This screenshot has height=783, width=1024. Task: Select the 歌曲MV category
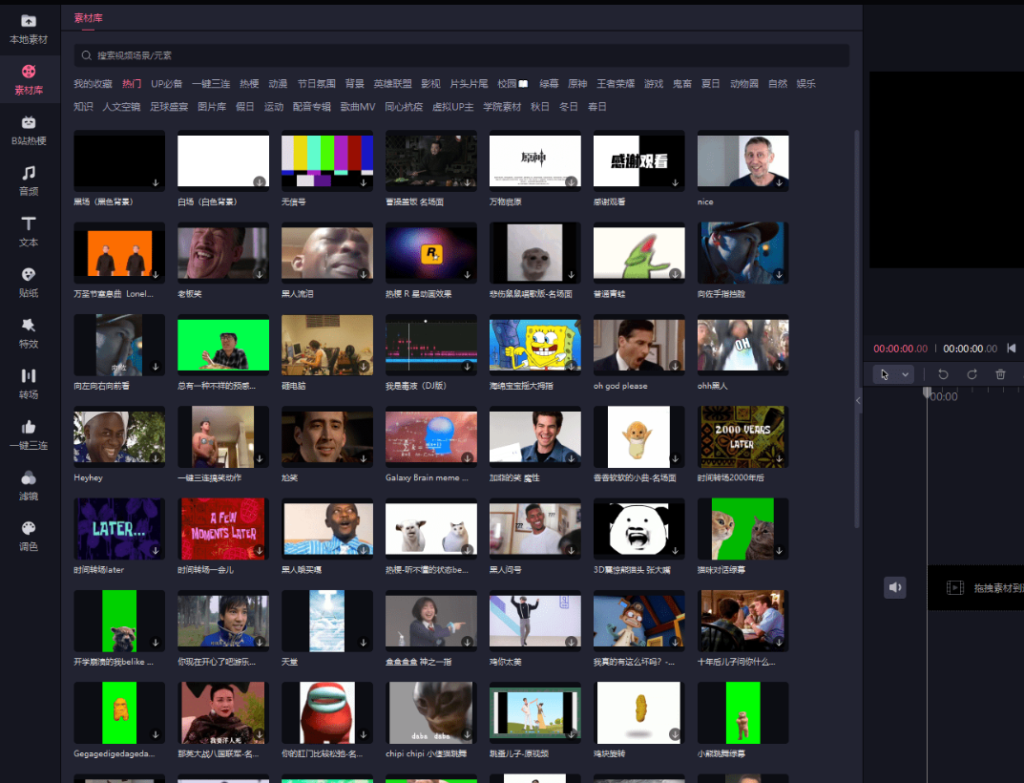click(358, 106)
